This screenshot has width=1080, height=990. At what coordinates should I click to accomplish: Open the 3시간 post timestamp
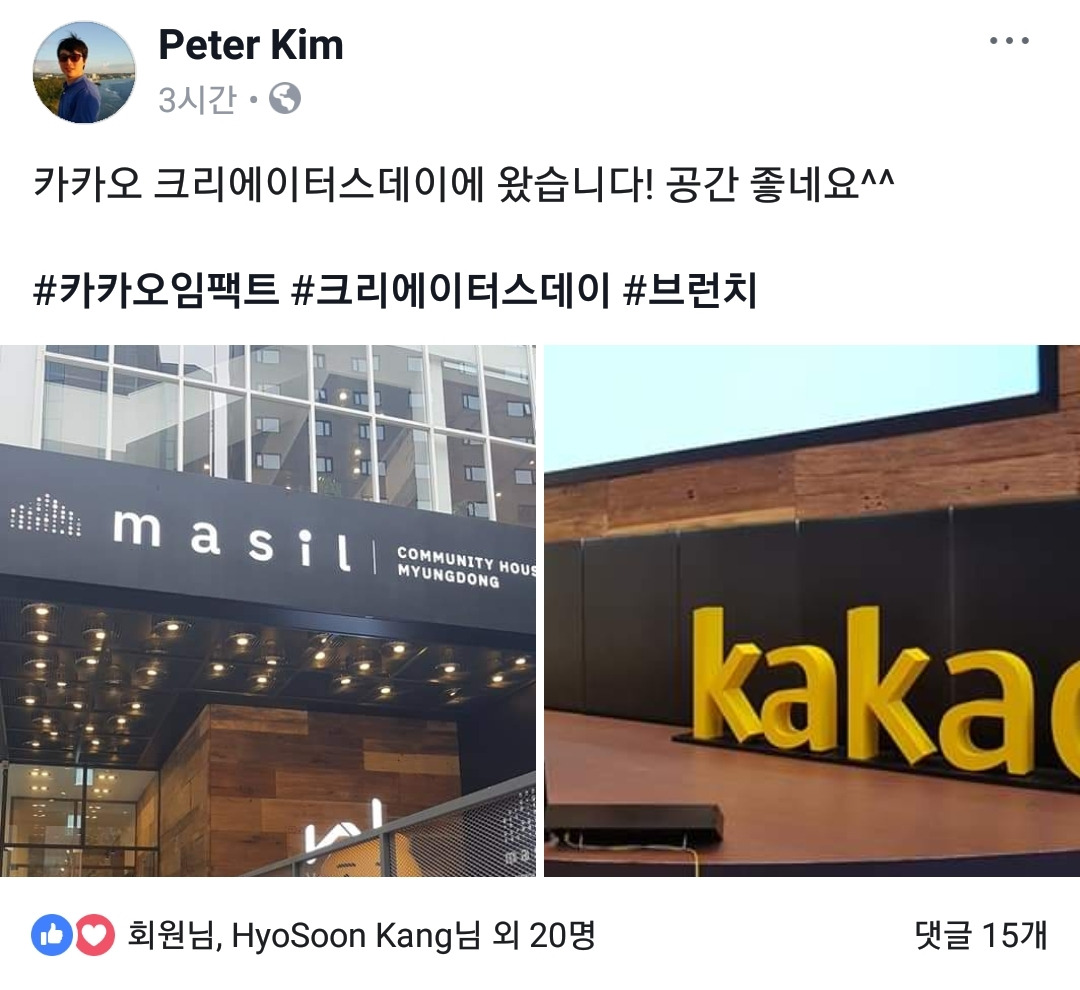(x=197, y=99)
